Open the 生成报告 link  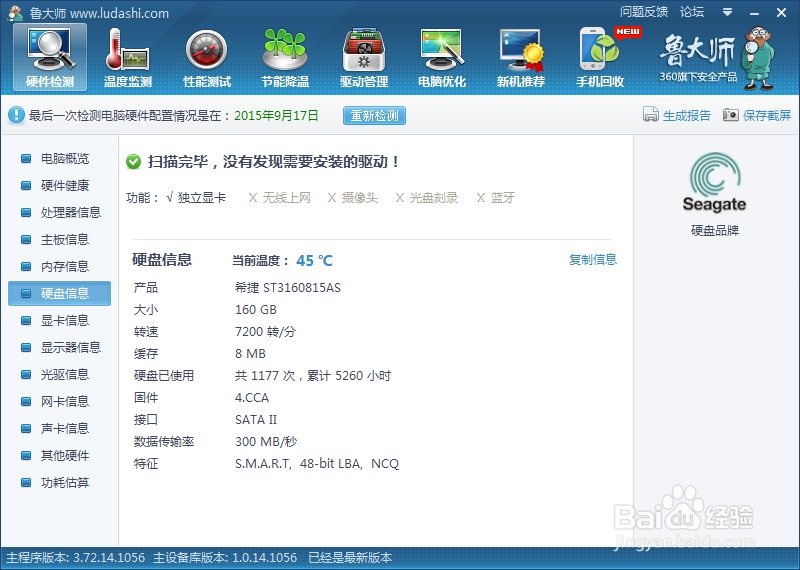click(687, 116)
